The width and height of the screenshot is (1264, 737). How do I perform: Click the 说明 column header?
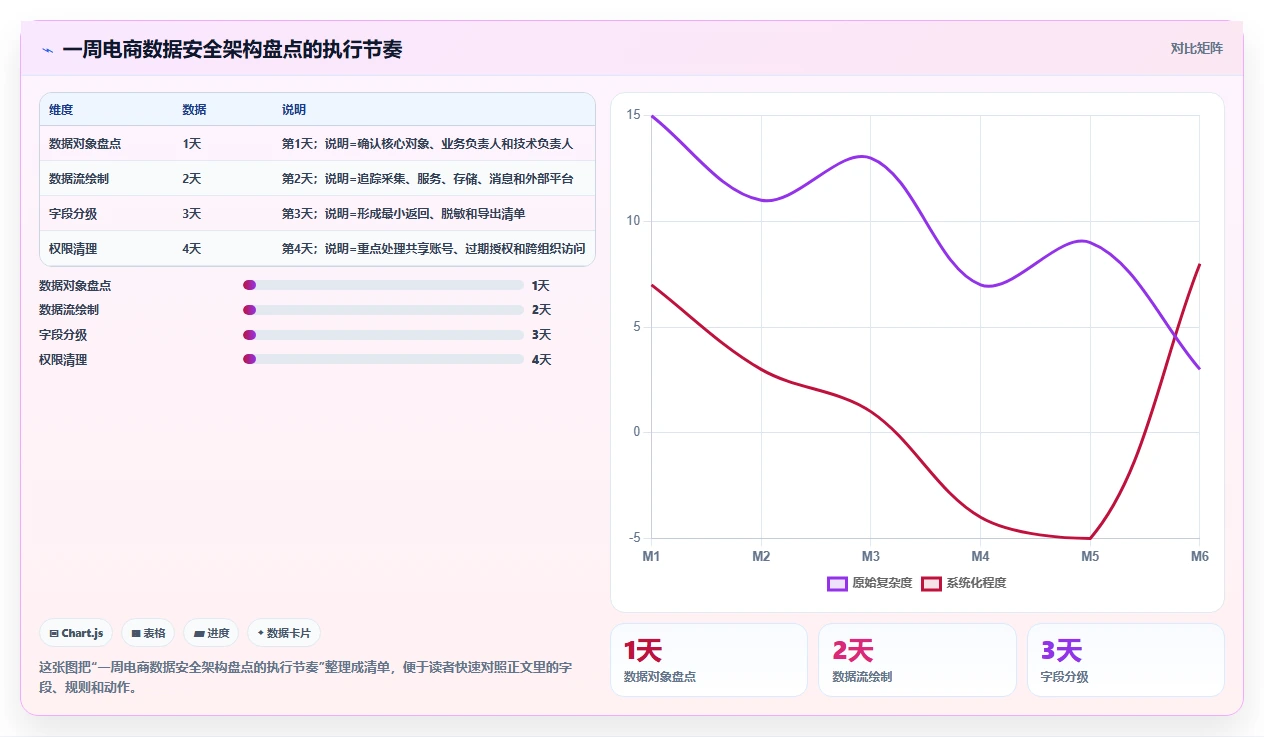294,109
